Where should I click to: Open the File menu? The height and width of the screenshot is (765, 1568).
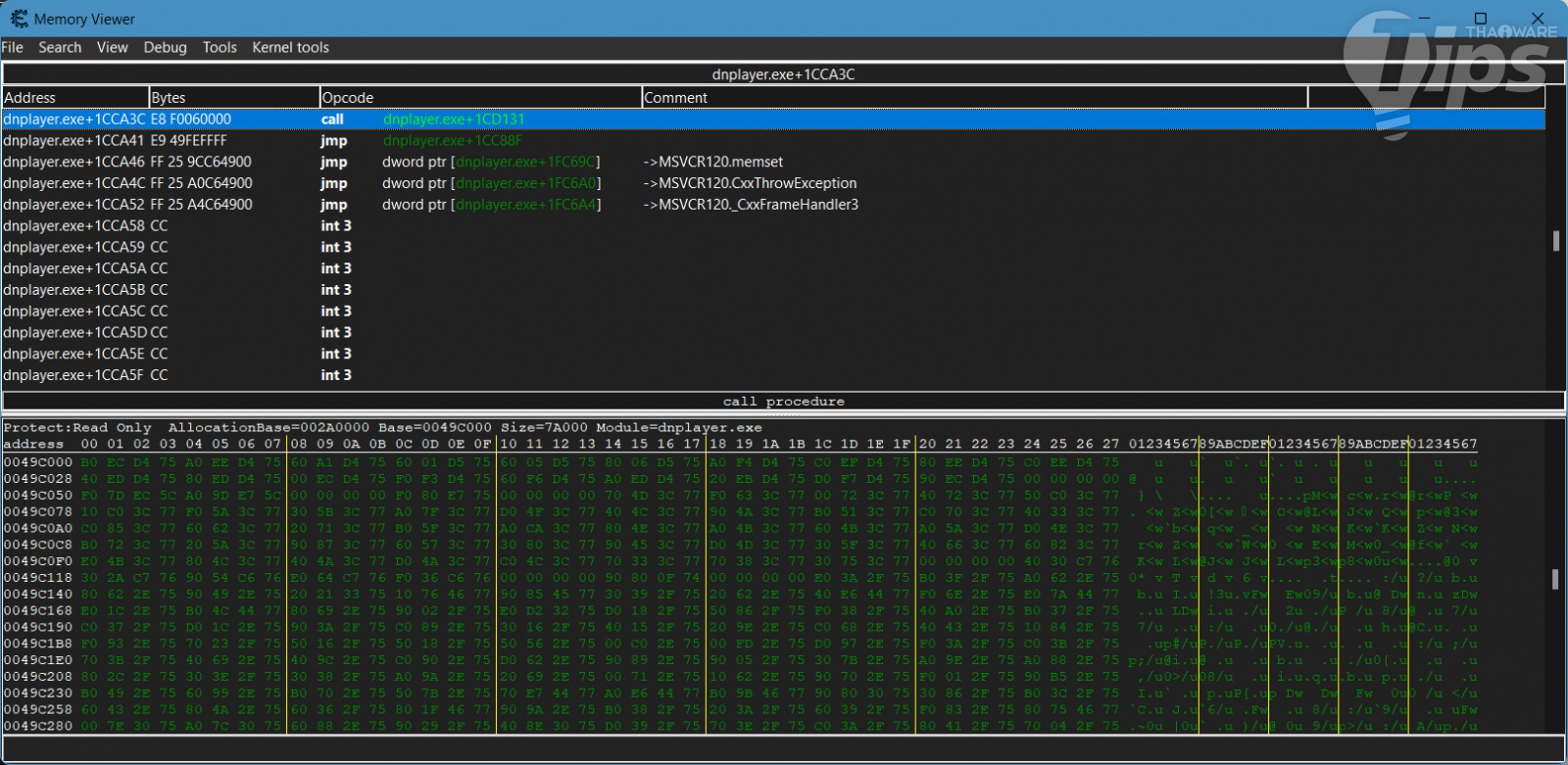(13, 47)
